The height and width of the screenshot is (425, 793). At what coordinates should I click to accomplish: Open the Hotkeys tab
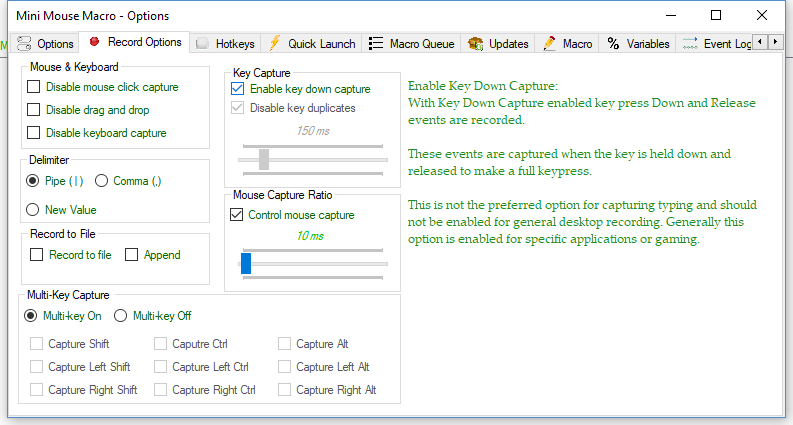[226, 44]
